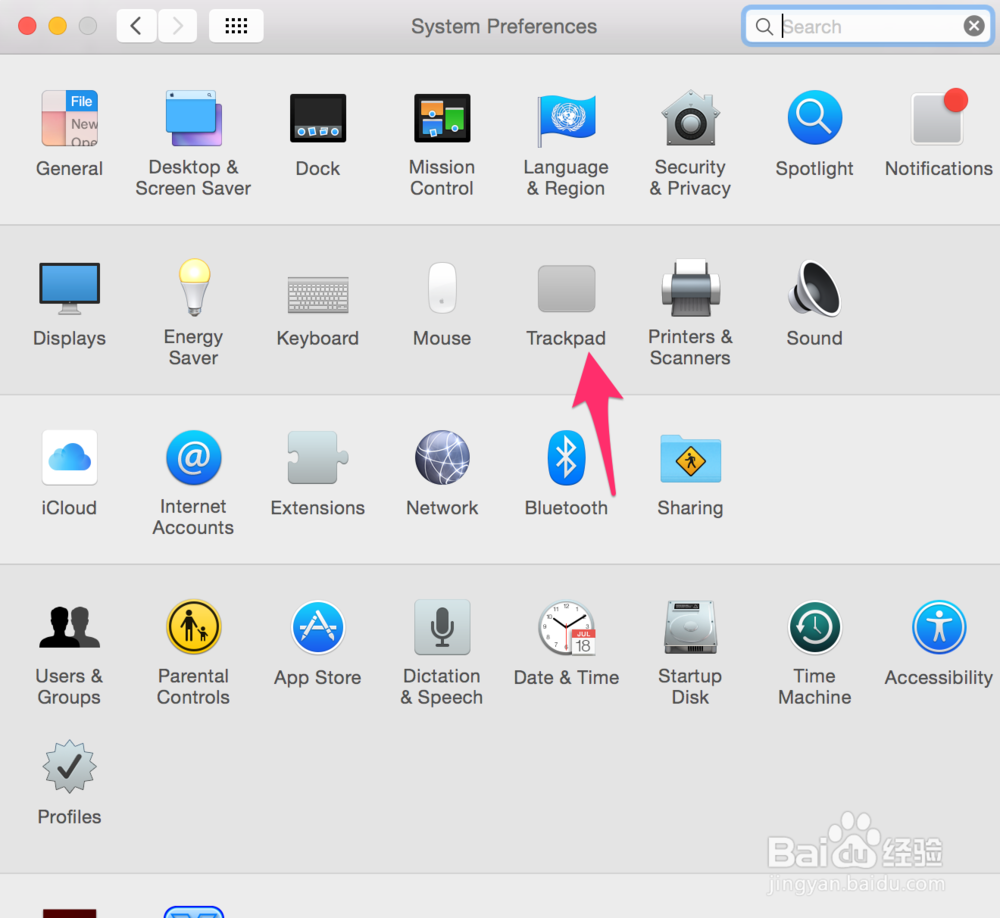
Task: Click into the Search field
Action: click(867, 26)
